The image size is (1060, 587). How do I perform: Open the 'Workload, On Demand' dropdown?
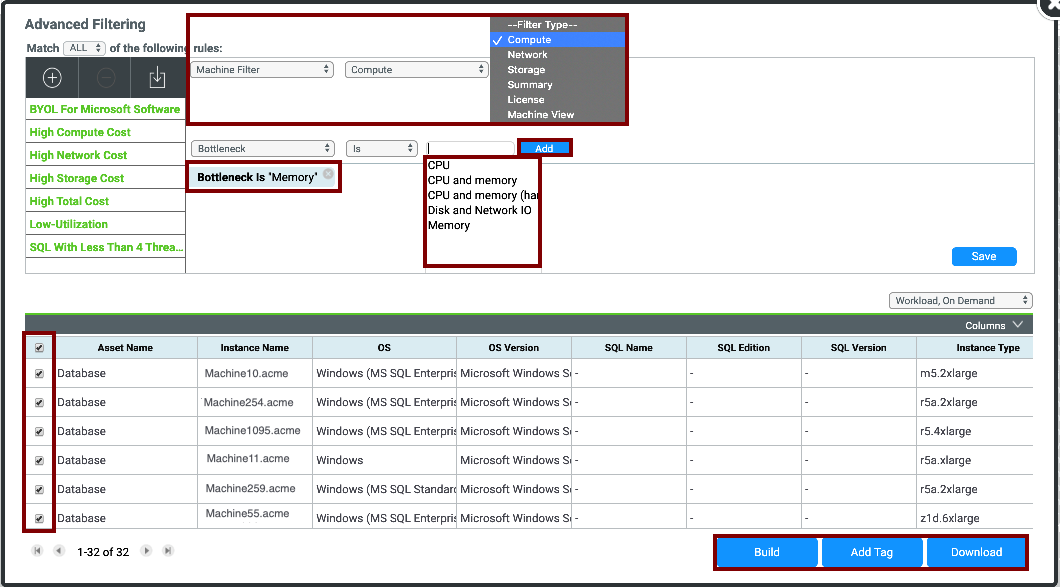tap(960, 300)
